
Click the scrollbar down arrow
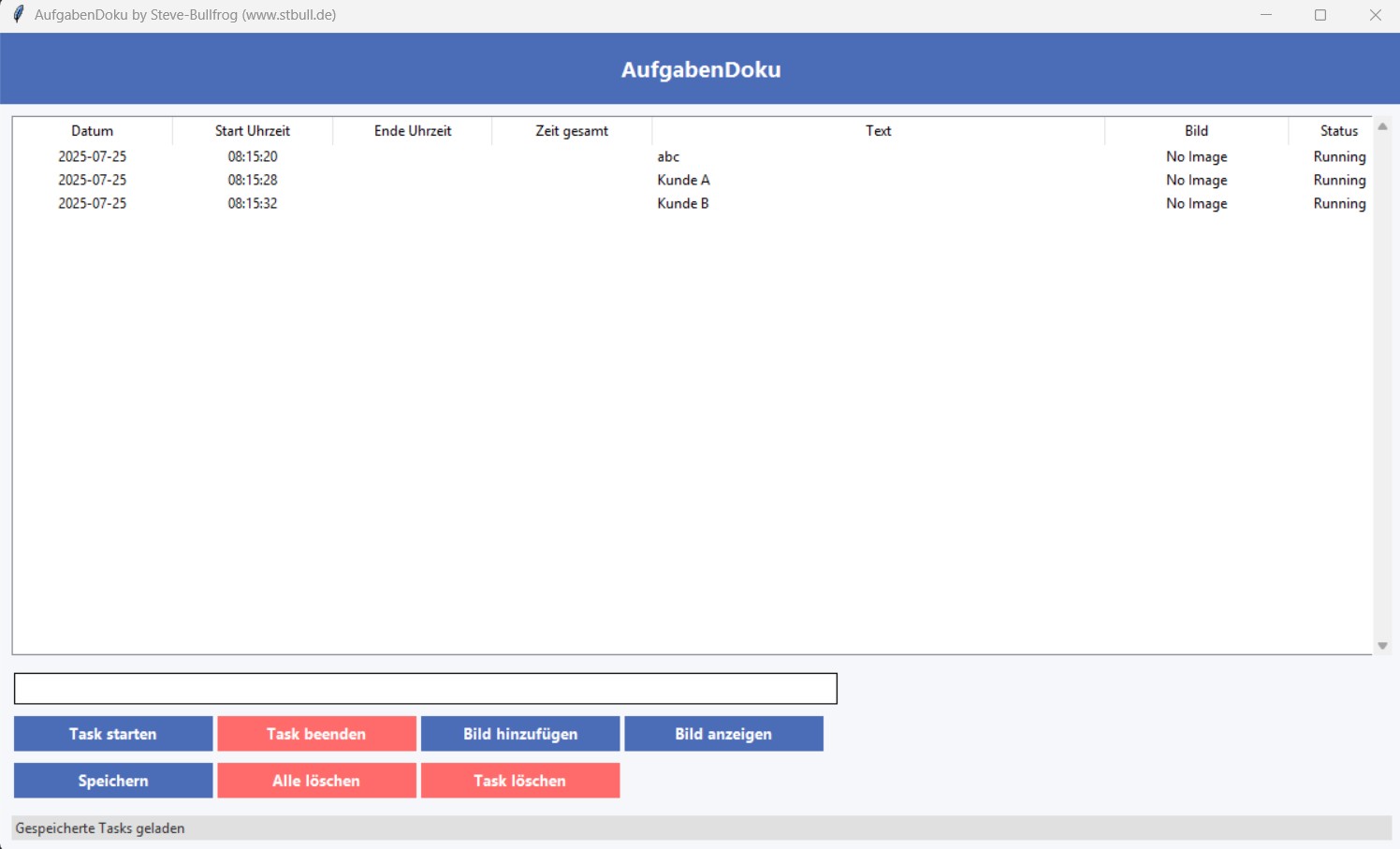pos(1382,646)
